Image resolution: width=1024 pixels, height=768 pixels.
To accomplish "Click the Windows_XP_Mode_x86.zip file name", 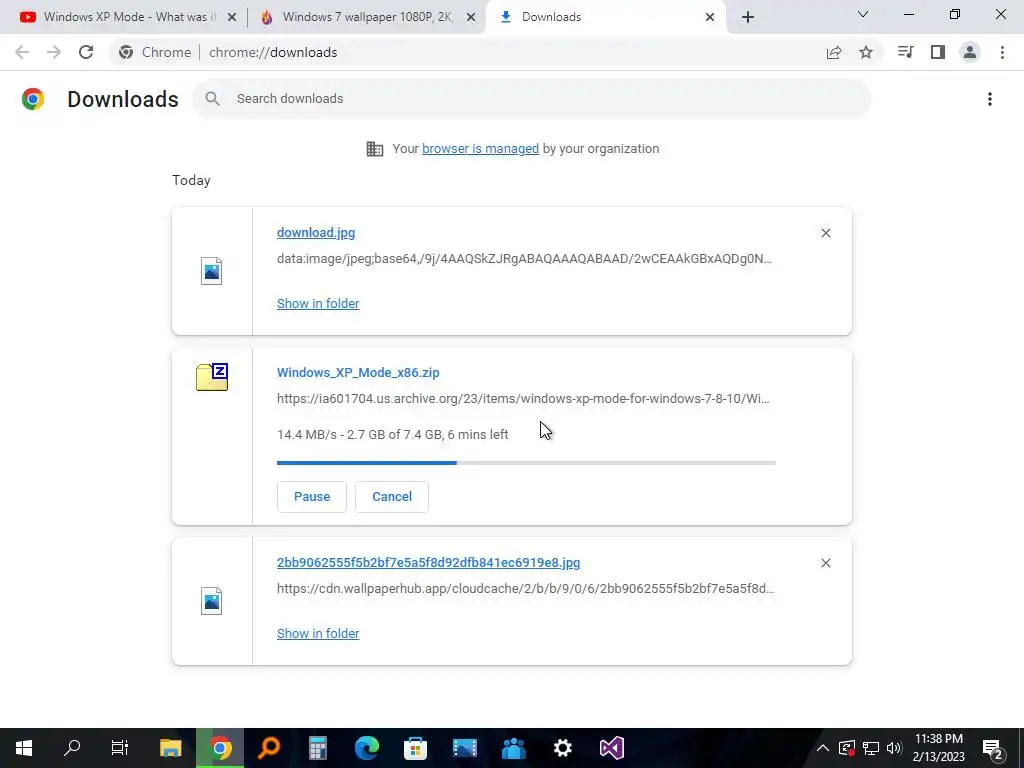I will pyautogui.click(x=358, y=373).
